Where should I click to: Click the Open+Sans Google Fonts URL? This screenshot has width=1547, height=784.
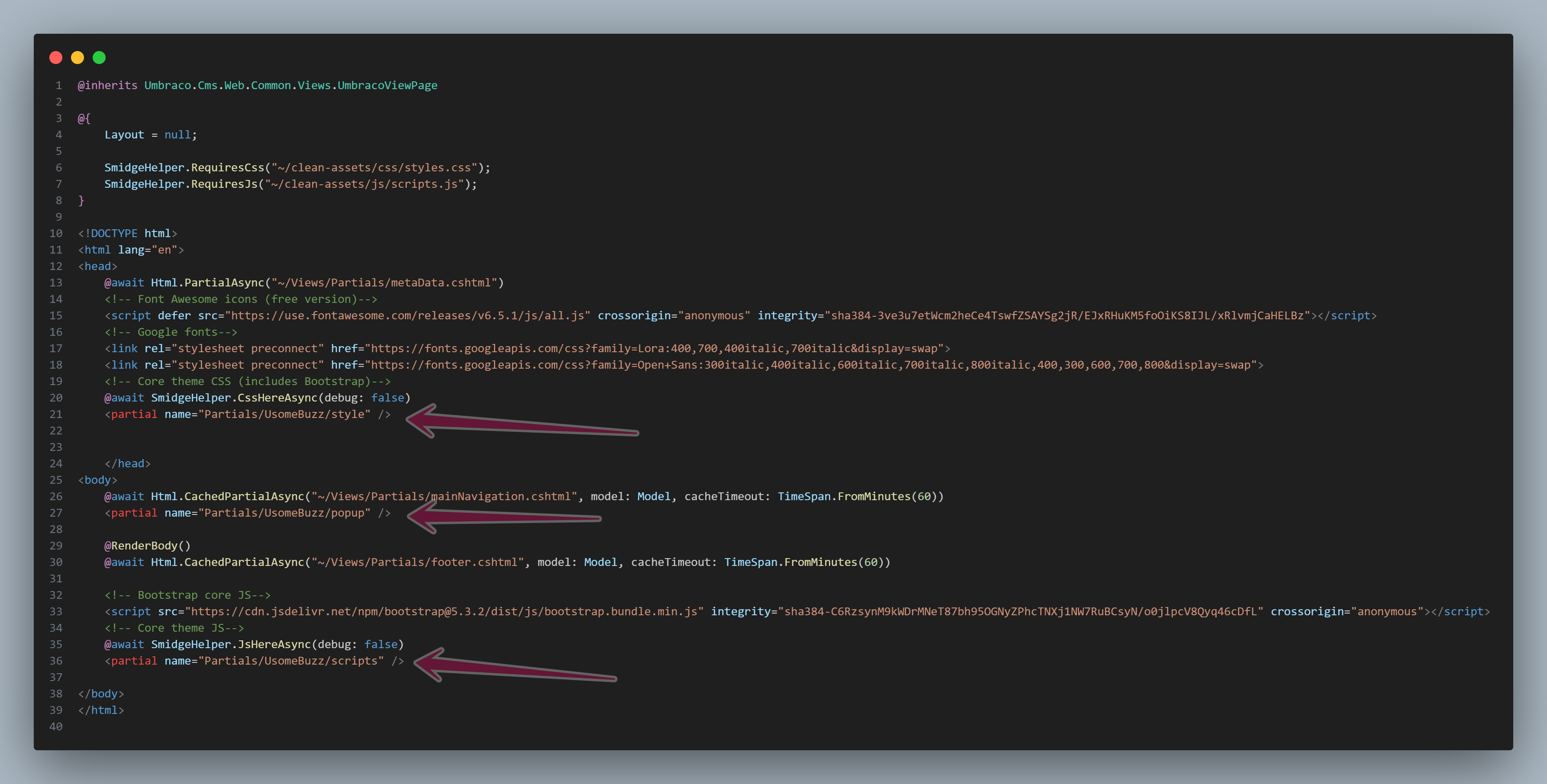click(811, 365)
